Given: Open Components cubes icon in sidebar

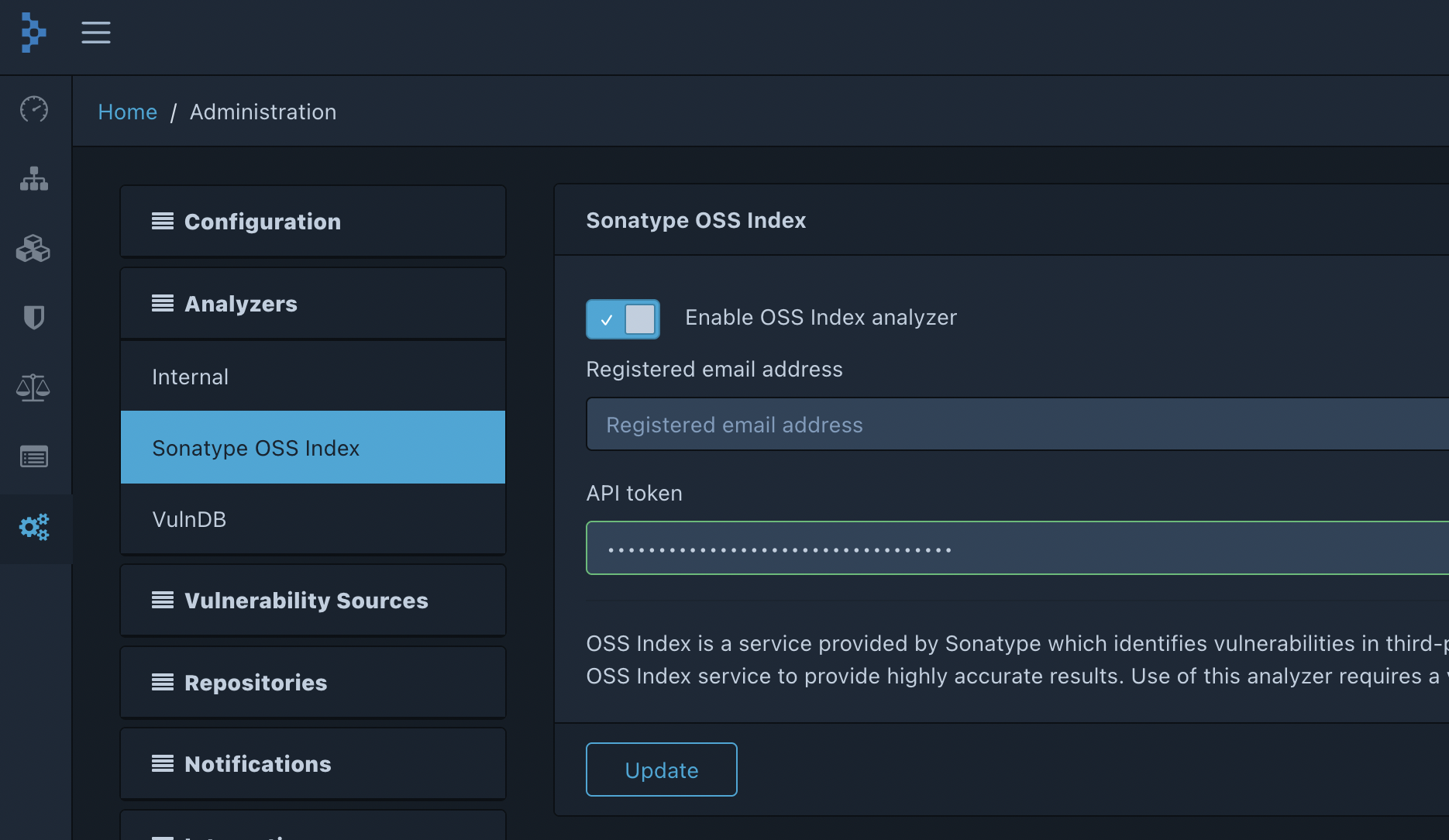Looking at the screenshot, I should pyautogui.click(x=33, y=249).
